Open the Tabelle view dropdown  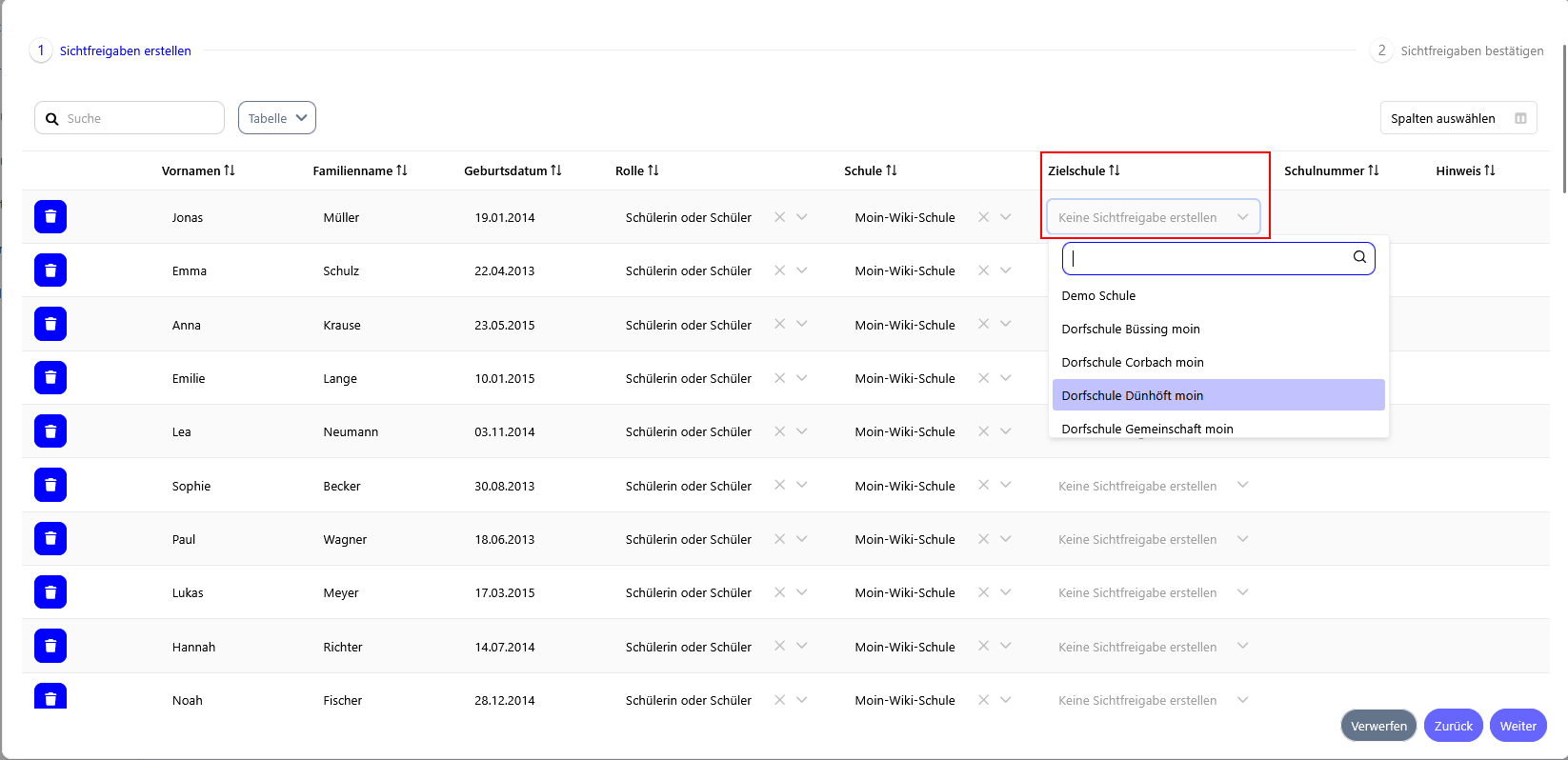click(x=277, y=118)
